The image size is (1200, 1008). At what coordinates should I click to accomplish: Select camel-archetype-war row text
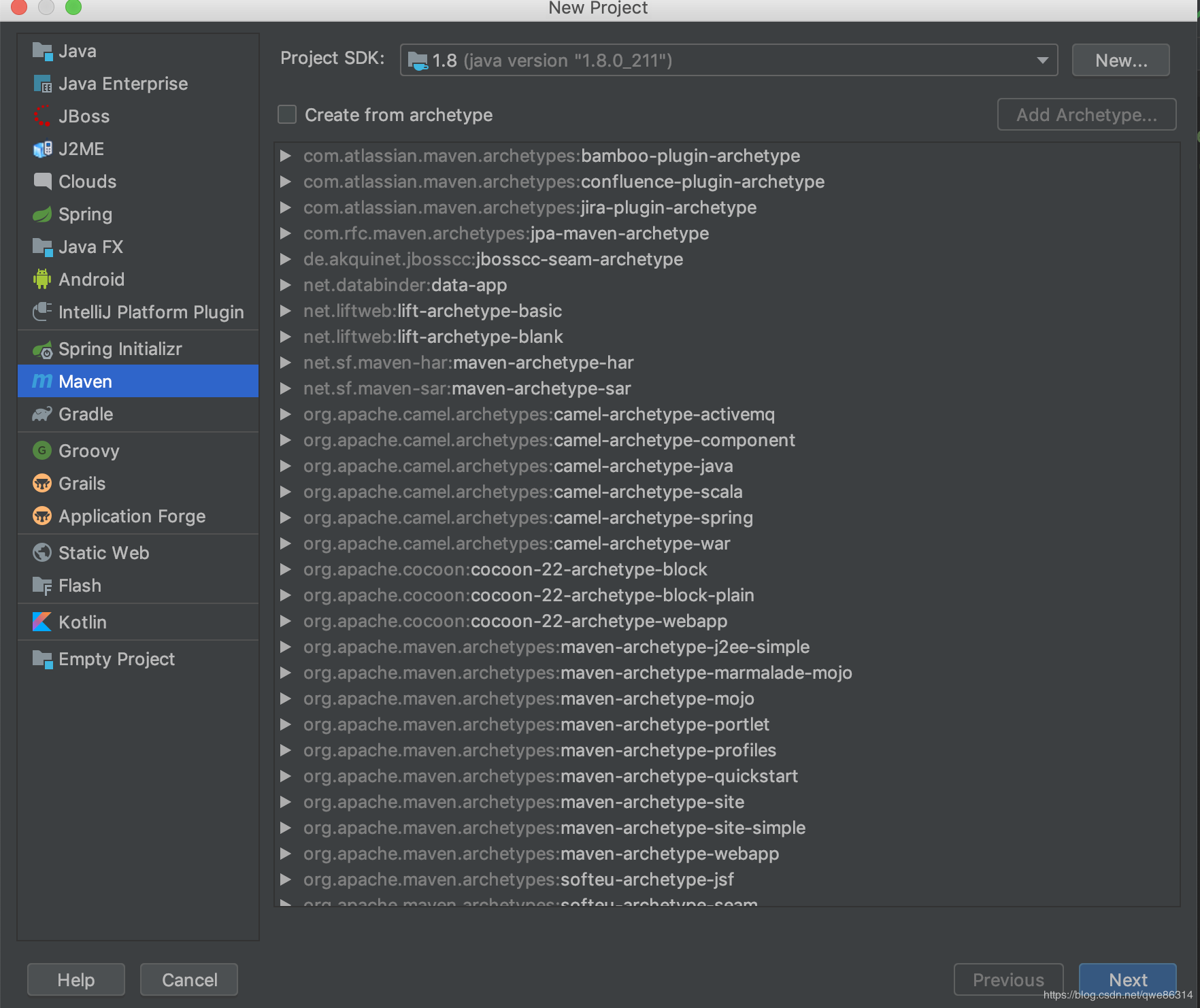517,543
